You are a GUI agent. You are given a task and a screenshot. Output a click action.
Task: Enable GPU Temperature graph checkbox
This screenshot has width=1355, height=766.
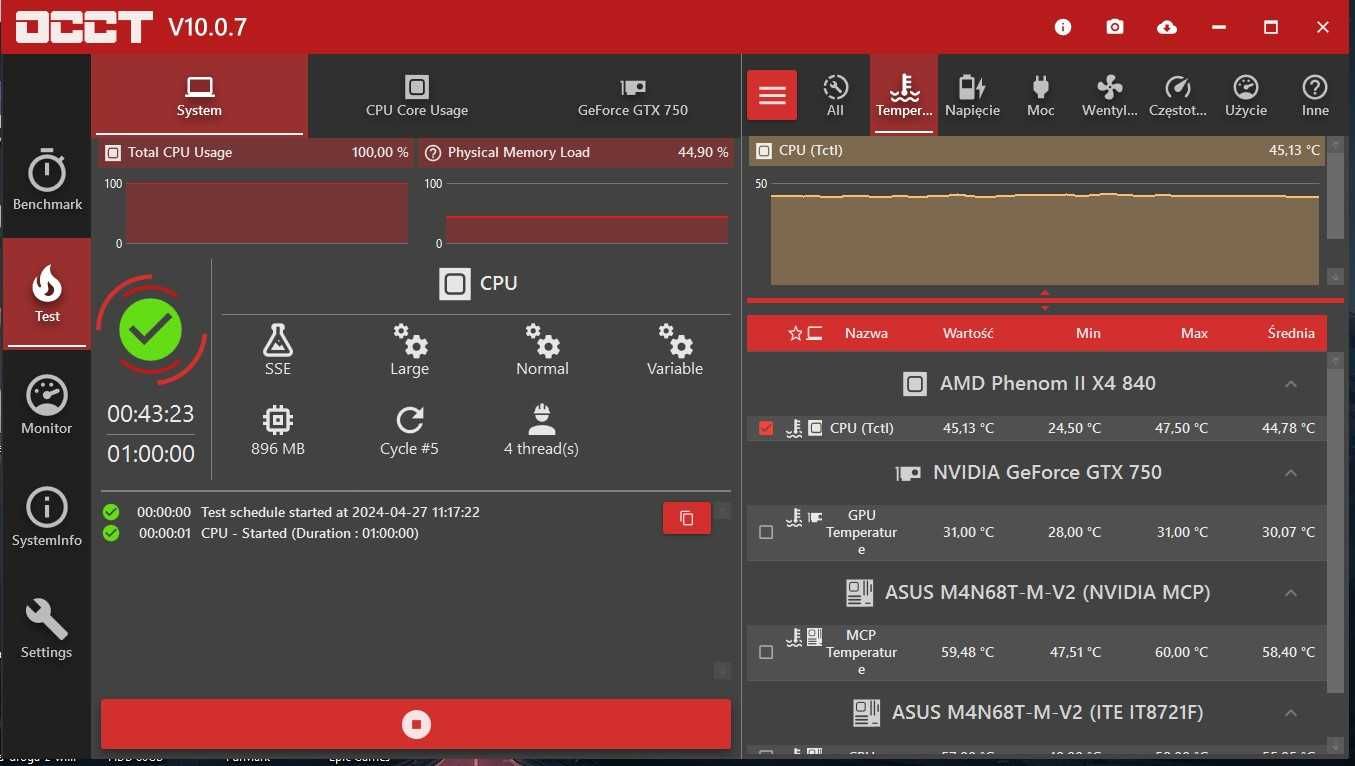pyautogui.click(x=766, y=533)
